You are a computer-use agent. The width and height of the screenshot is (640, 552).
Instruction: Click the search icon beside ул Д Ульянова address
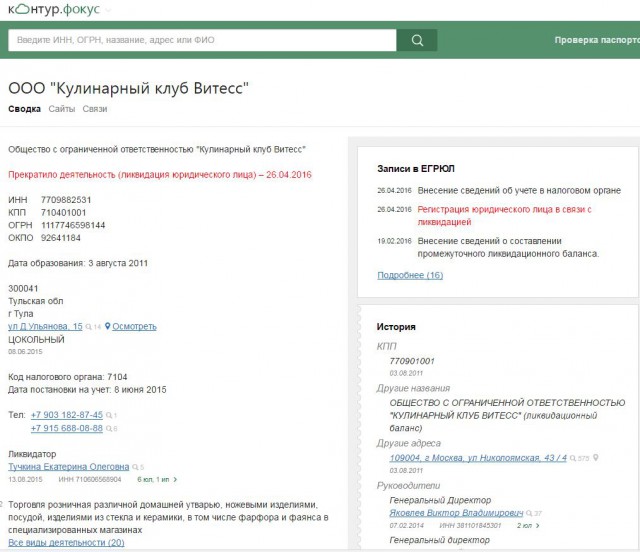[88, 327]
